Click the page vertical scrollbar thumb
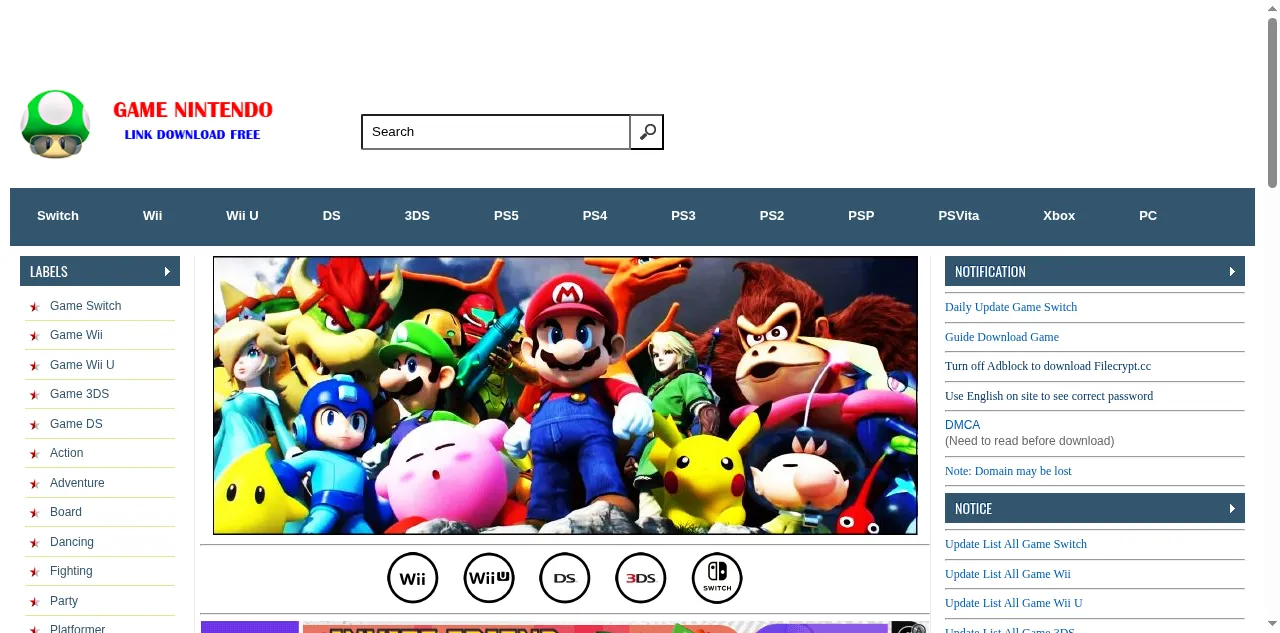The width and height of the screenshot is (1280, 633). coord(1272,102)
